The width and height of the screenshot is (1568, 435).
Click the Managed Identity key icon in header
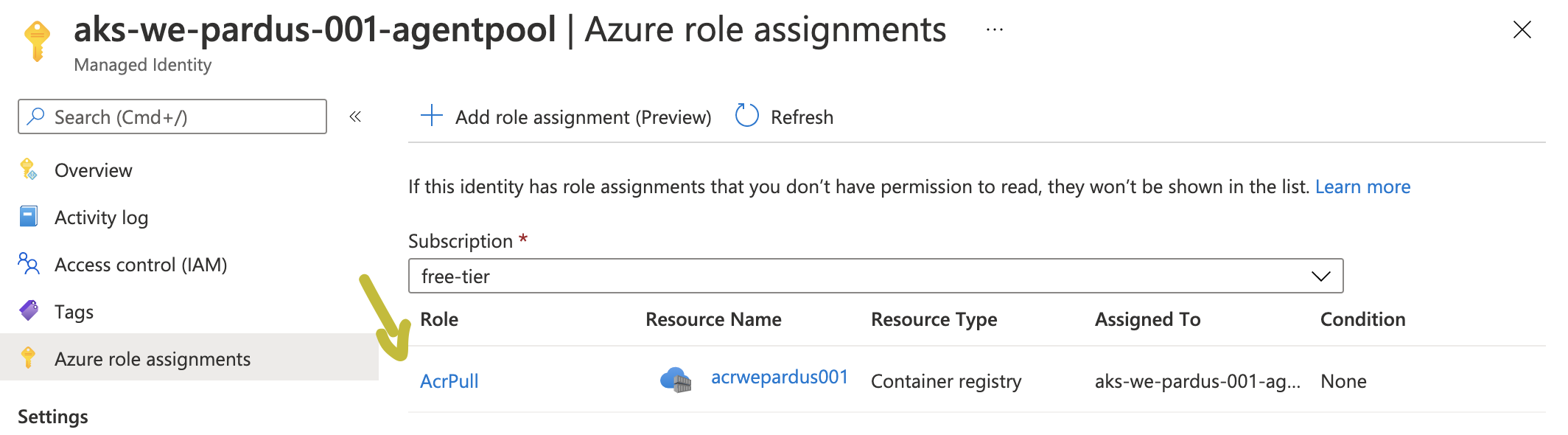tap(37, 41)
